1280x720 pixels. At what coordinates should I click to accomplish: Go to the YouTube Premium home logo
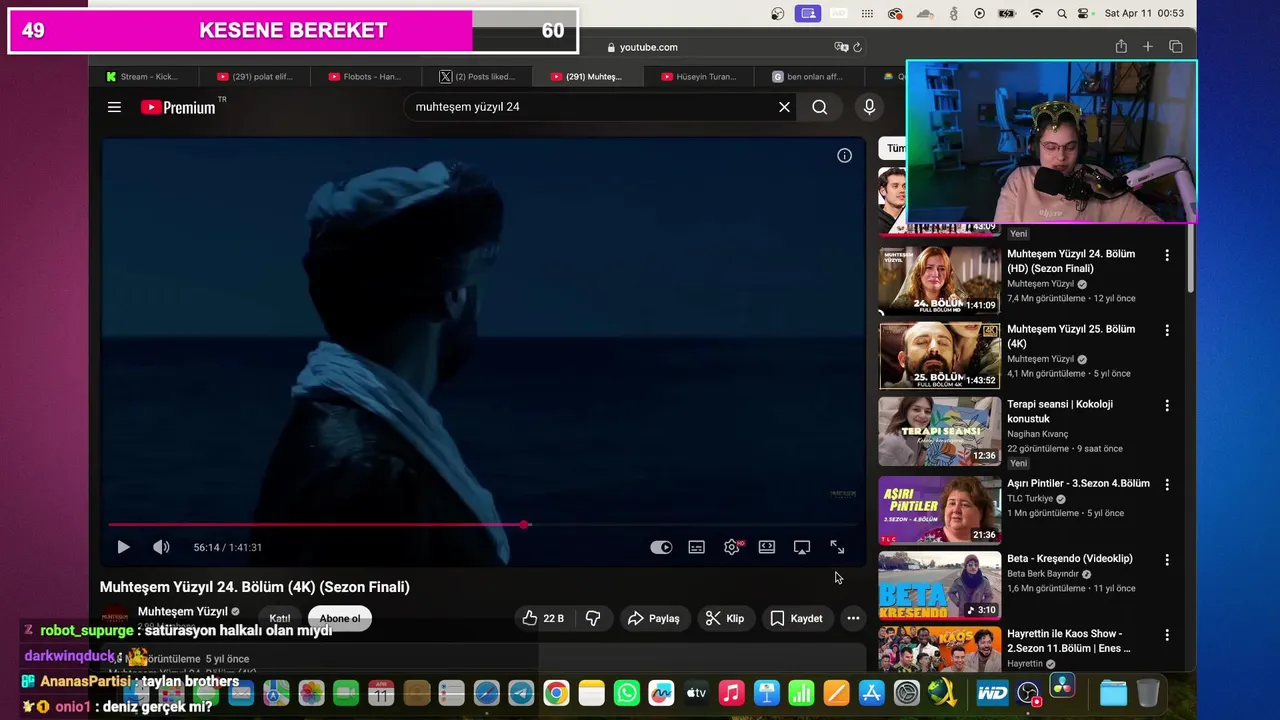[x=178, y=107]
